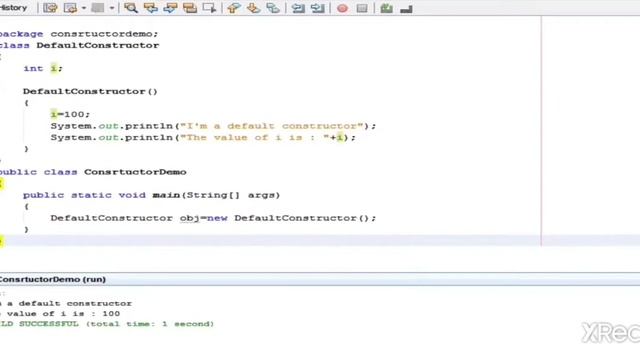This screenshot has height=360, width=640.
Task: Click the Back navigation icon
Action: pyautogui.click(x=71, y=8)
